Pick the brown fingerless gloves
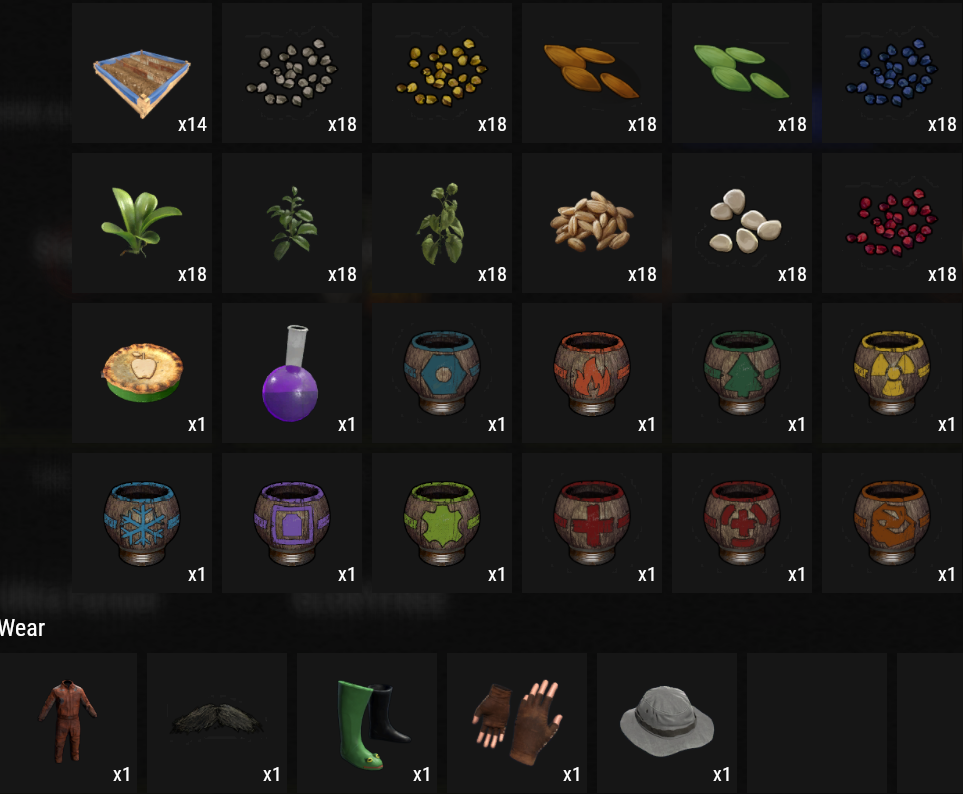963x794 pixels. (517, 723)
